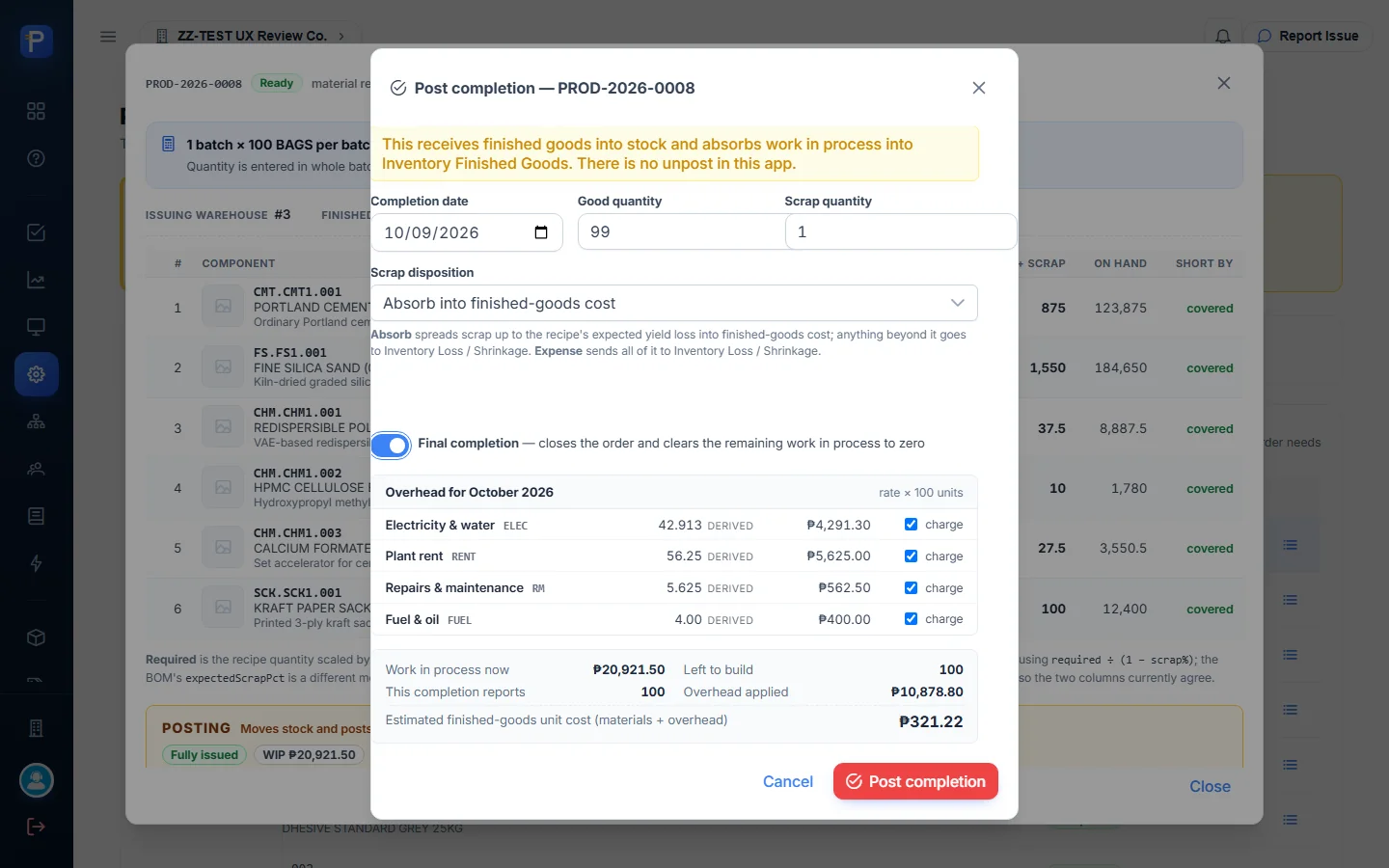This screenshot has width=1389, height=868.
Task: Open the user avatar profile icon
Action: [36, 780]
